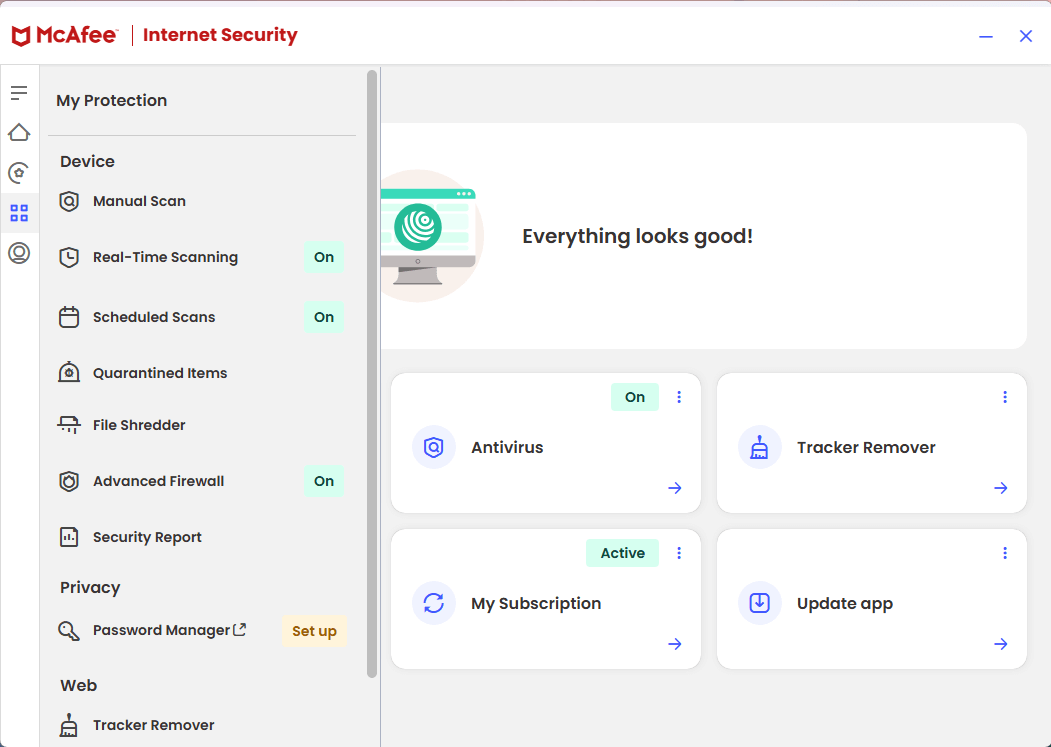This screenshot has height=747, width=1051.
Task: Click the My Subscription refresh icon
Action: click(x=433, y=603)
